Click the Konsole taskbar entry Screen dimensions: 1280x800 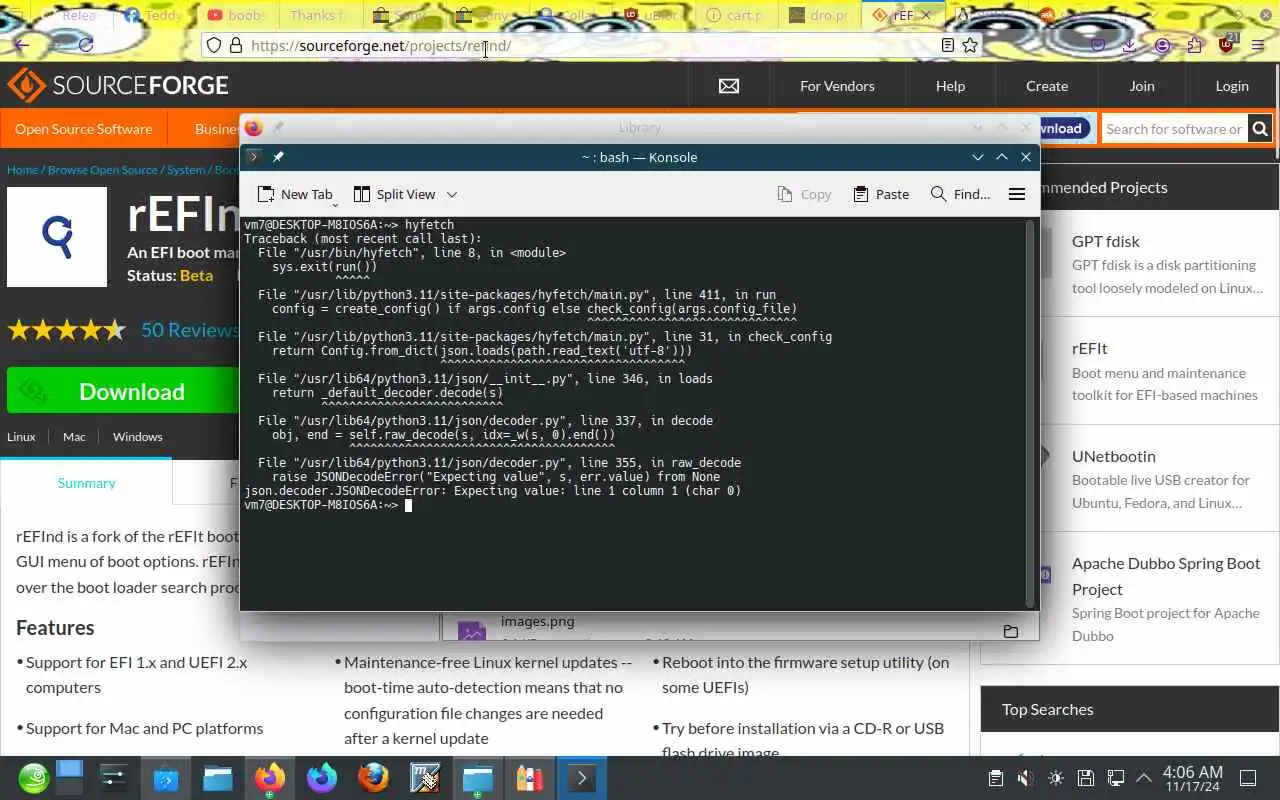click(x=581, y=778)
